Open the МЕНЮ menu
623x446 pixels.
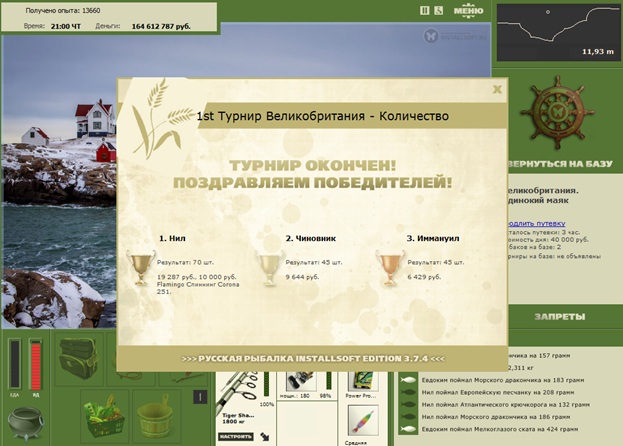(468, 11)
